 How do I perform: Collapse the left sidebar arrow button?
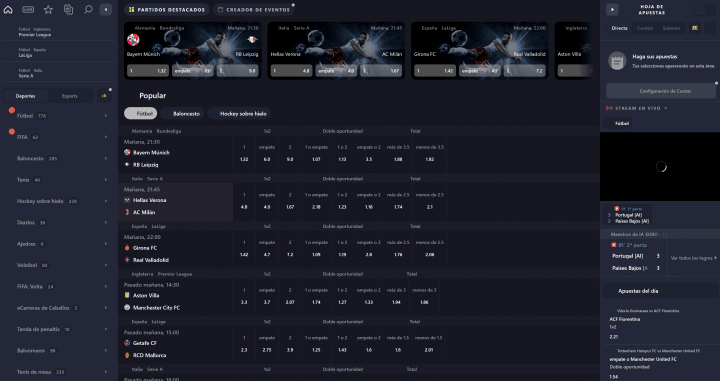(106, 9)
